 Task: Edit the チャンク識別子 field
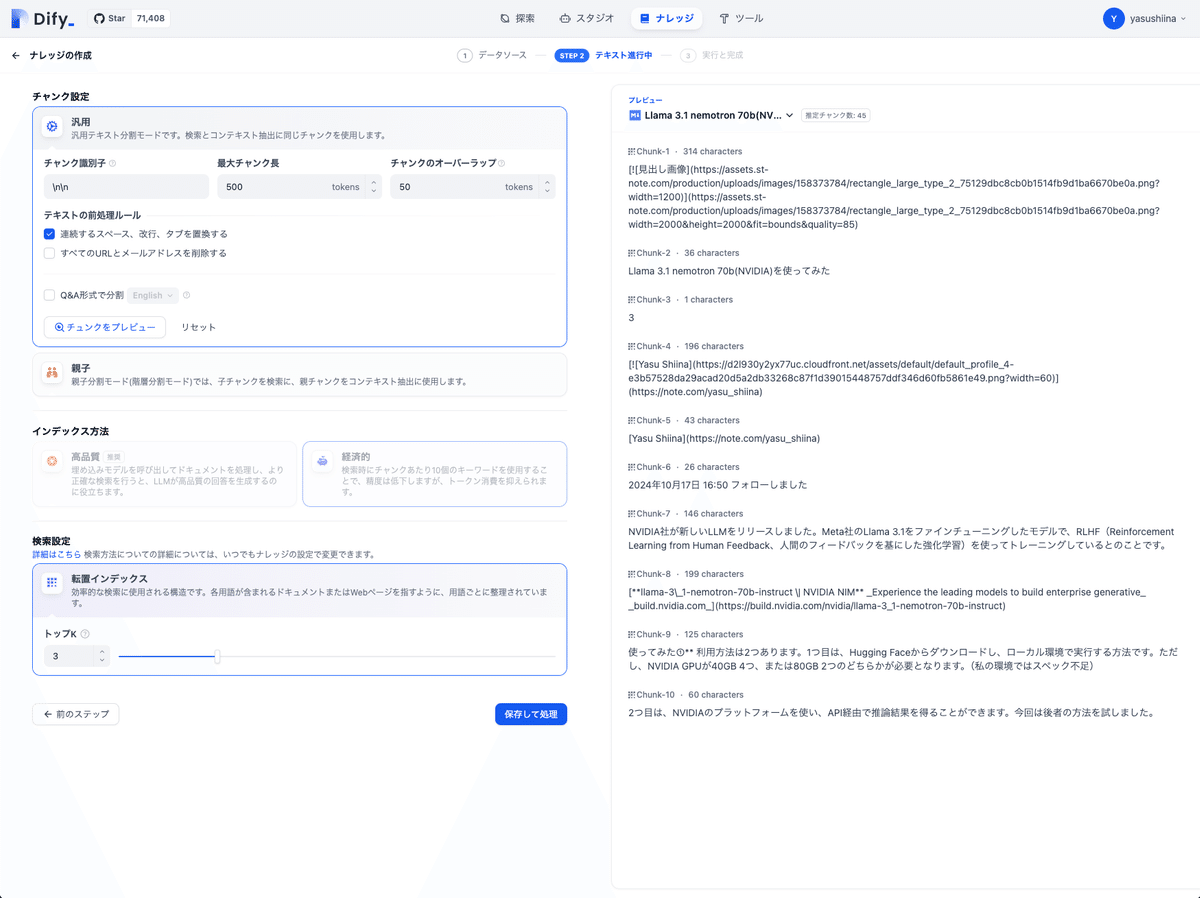tap(126, 186)
